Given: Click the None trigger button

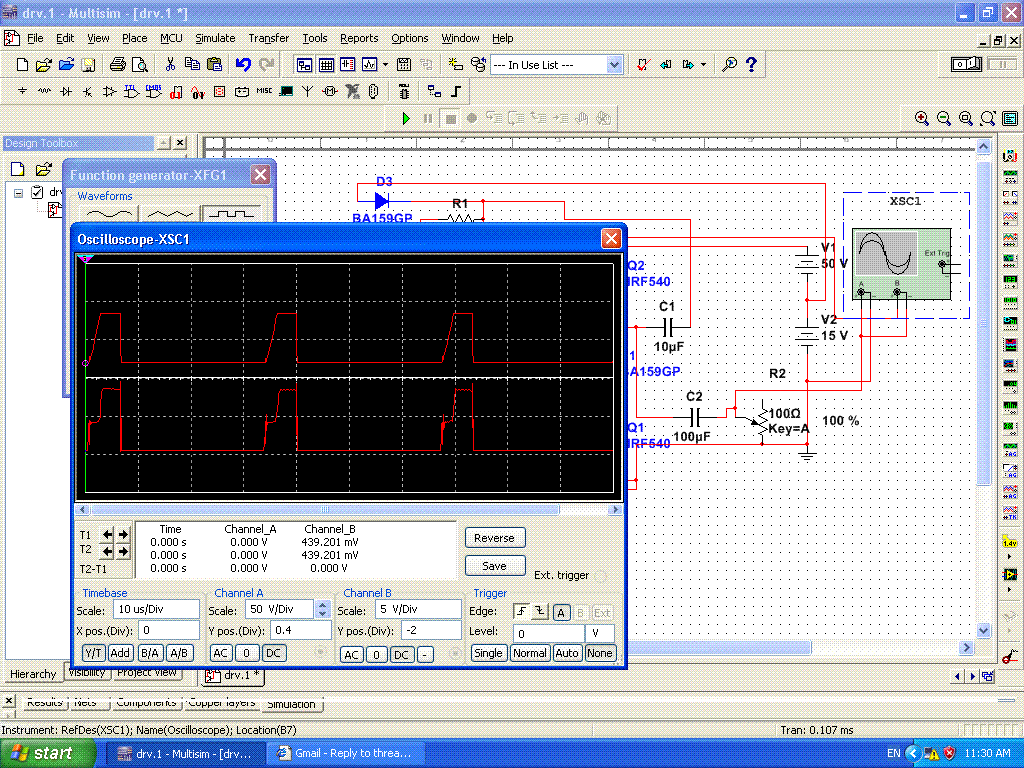Looking at the screenshot, I should pos(600,653).
